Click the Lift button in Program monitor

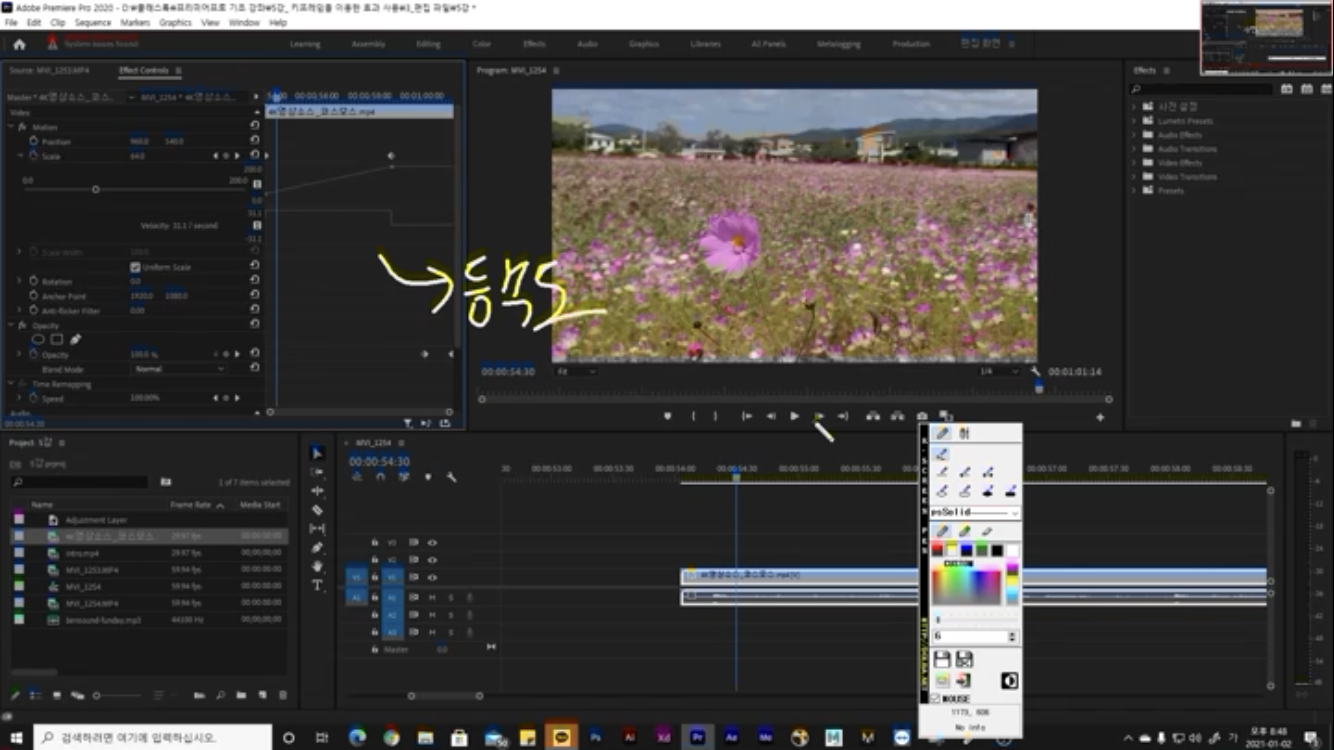pyautogui.click(x=873, y=416)
